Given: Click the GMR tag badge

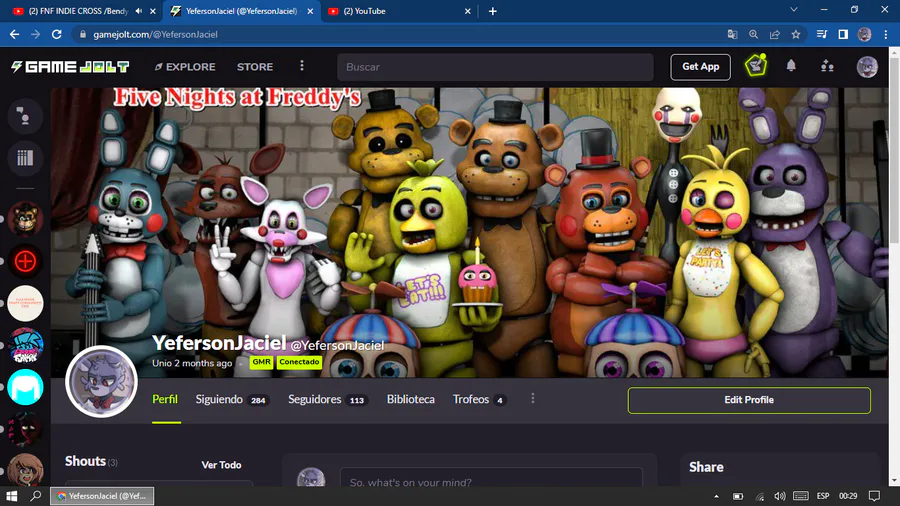Looking at the screenshot, I should point(261,362).
